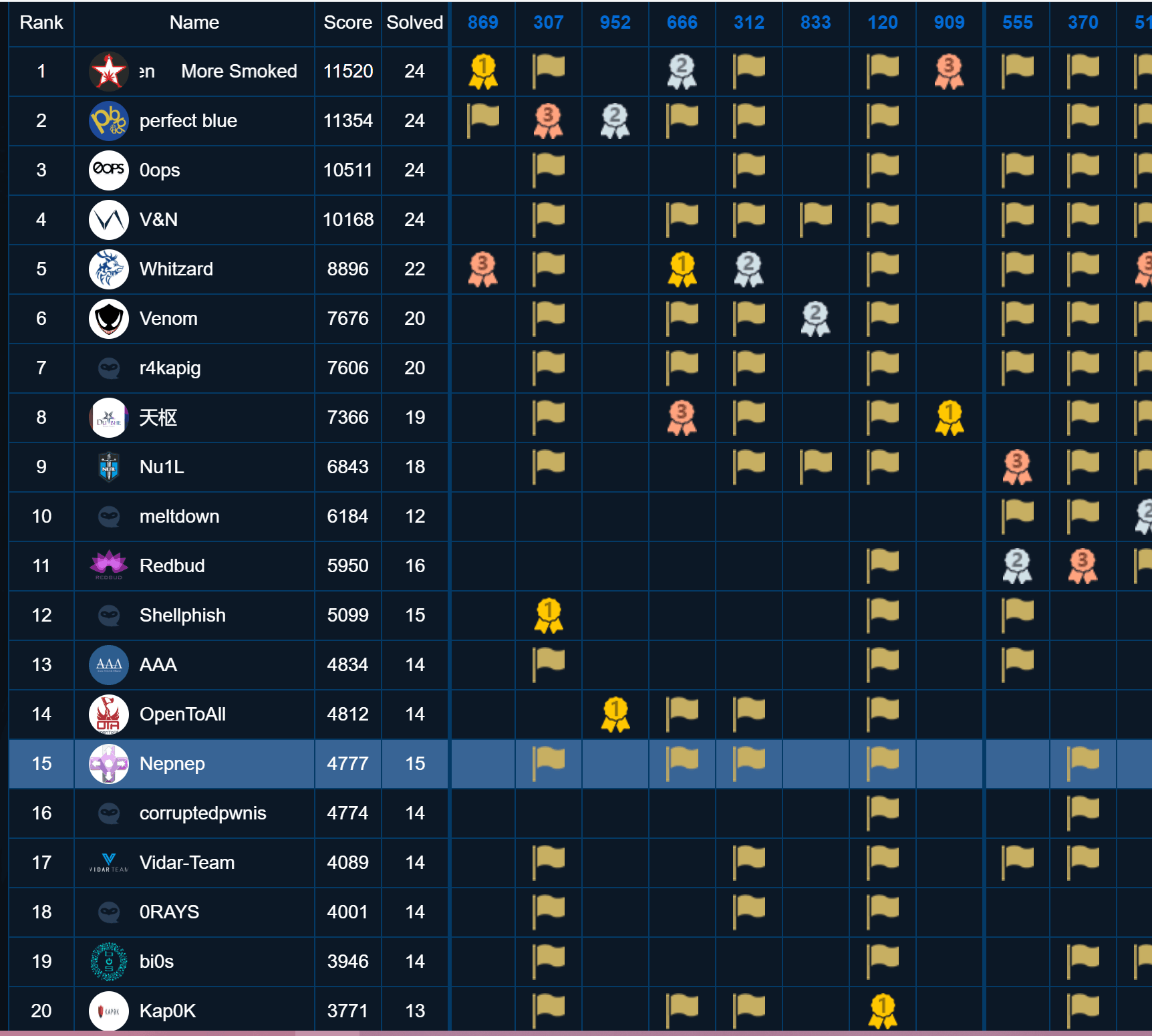Click the Nepnep team avatar
The image size is (1152, 1036).
point(109,764)
